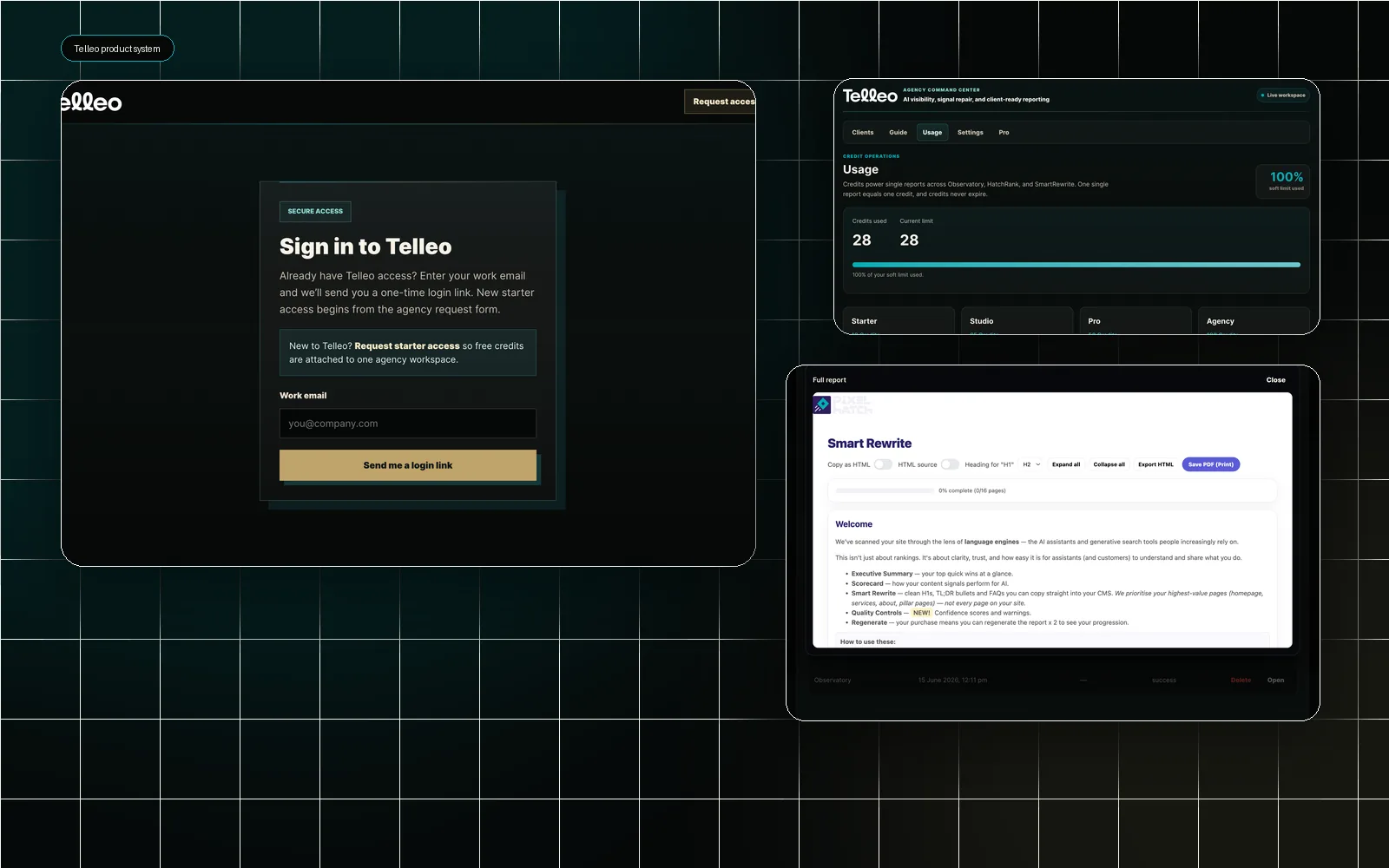Click the Save PDF (Print) button
The image size is (1389, 868).
point(1211,464)
